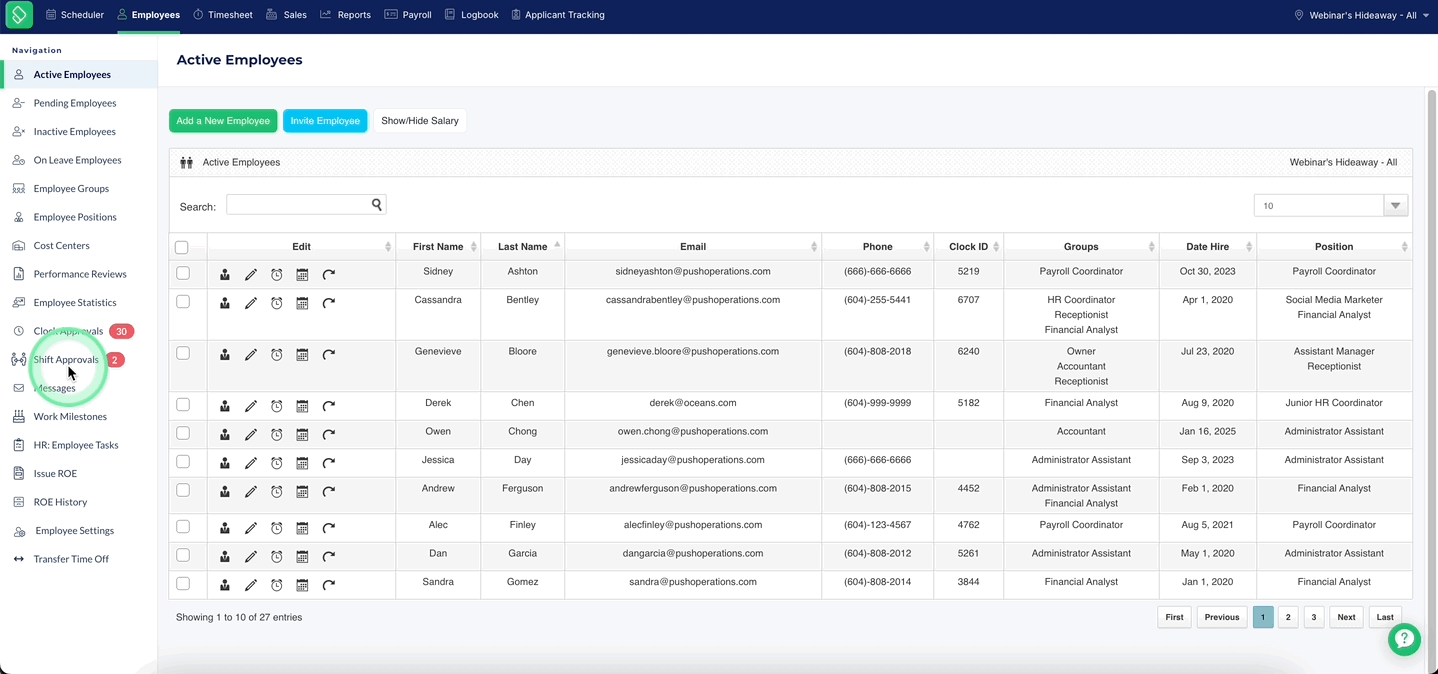Viewport: 1438px width, 674px height.
Task: Click the Invite Employee button
Action: [325, 121]
